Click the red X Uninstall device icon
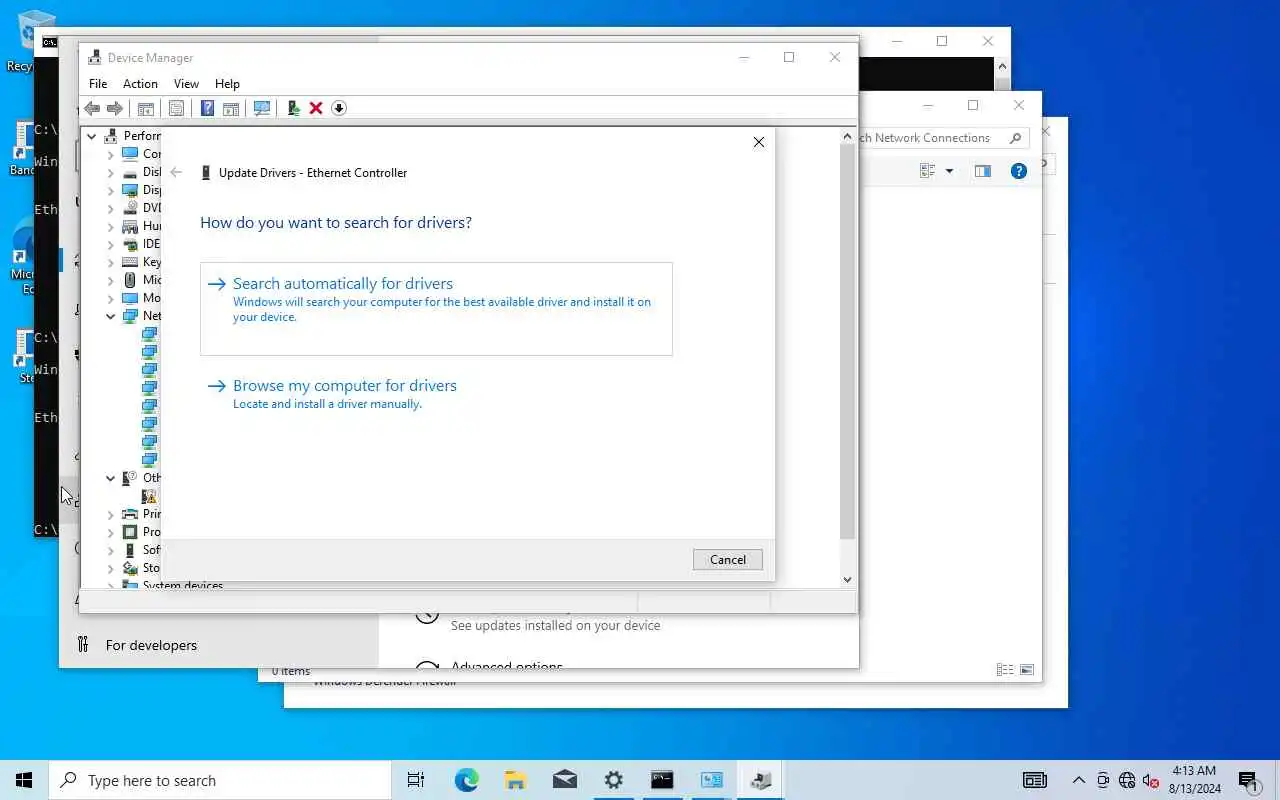1280x800 pixels. point(316,108)
